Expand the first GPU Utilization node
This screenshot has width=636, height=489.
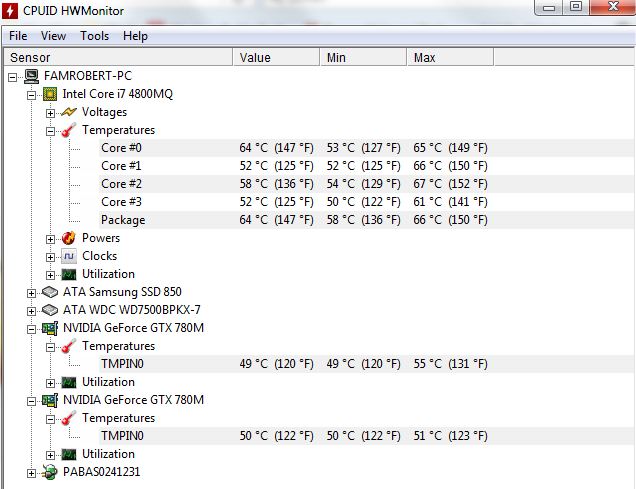pyautogui.click(x=50, y=383)
